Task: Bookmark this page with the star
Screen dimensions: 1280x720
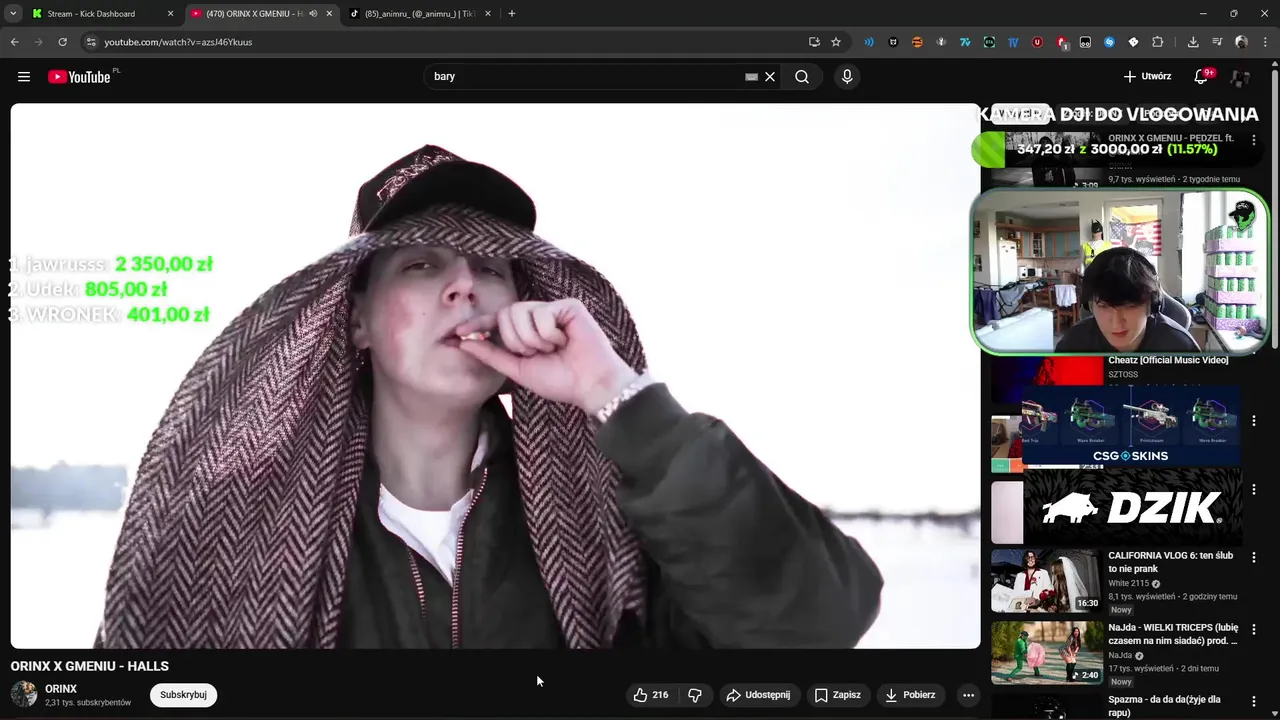Action: coord(836,42)
